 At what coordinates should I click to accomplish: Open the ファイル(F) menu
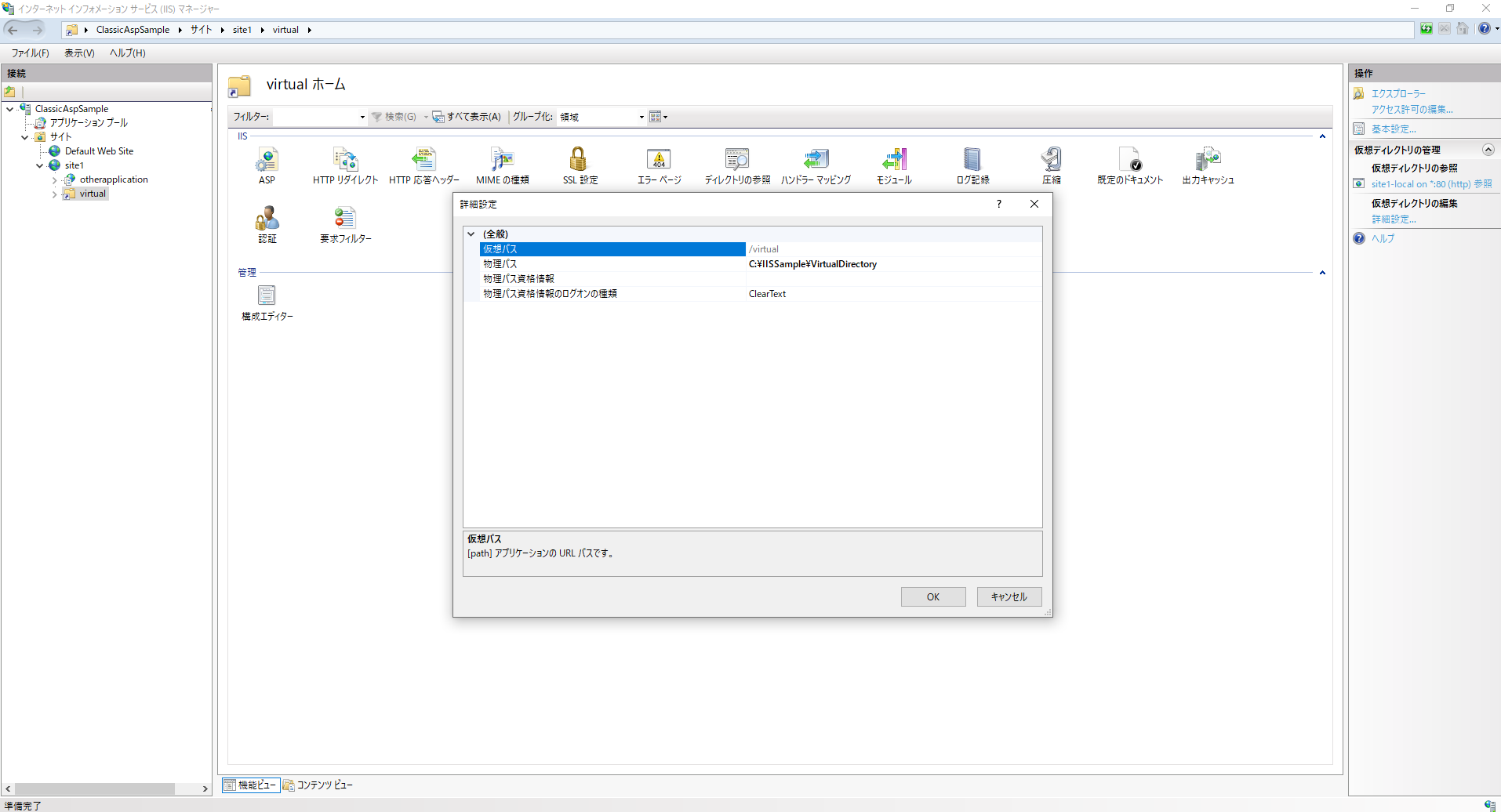(x=30, y=53)
